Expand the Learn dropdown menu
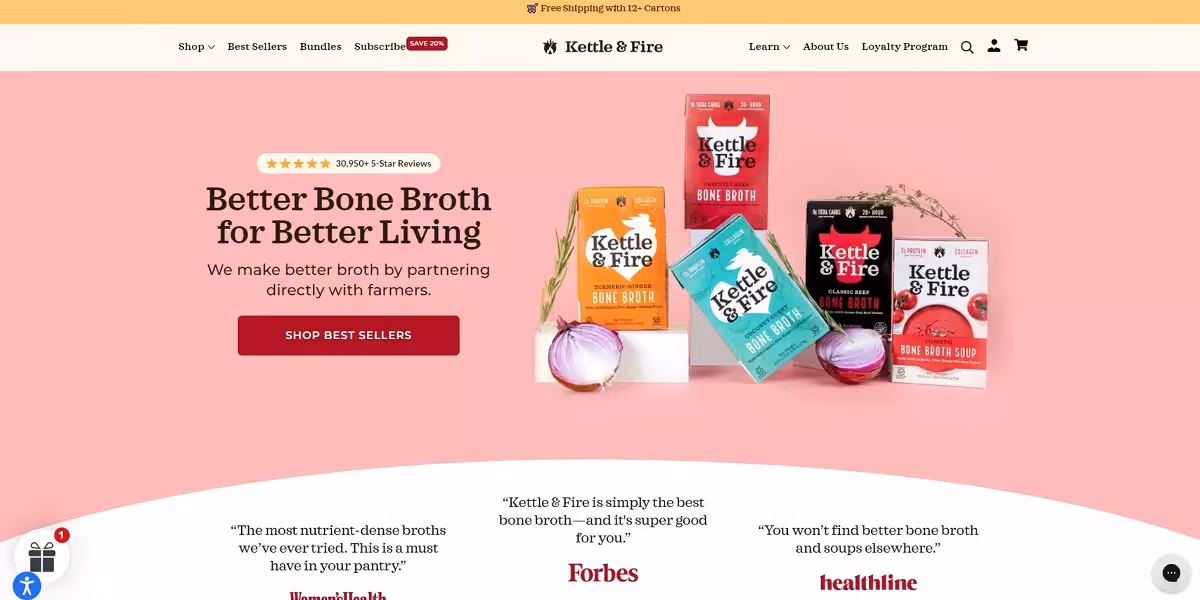The height and width of the screenshot is (600, 1200). point(769,47)
